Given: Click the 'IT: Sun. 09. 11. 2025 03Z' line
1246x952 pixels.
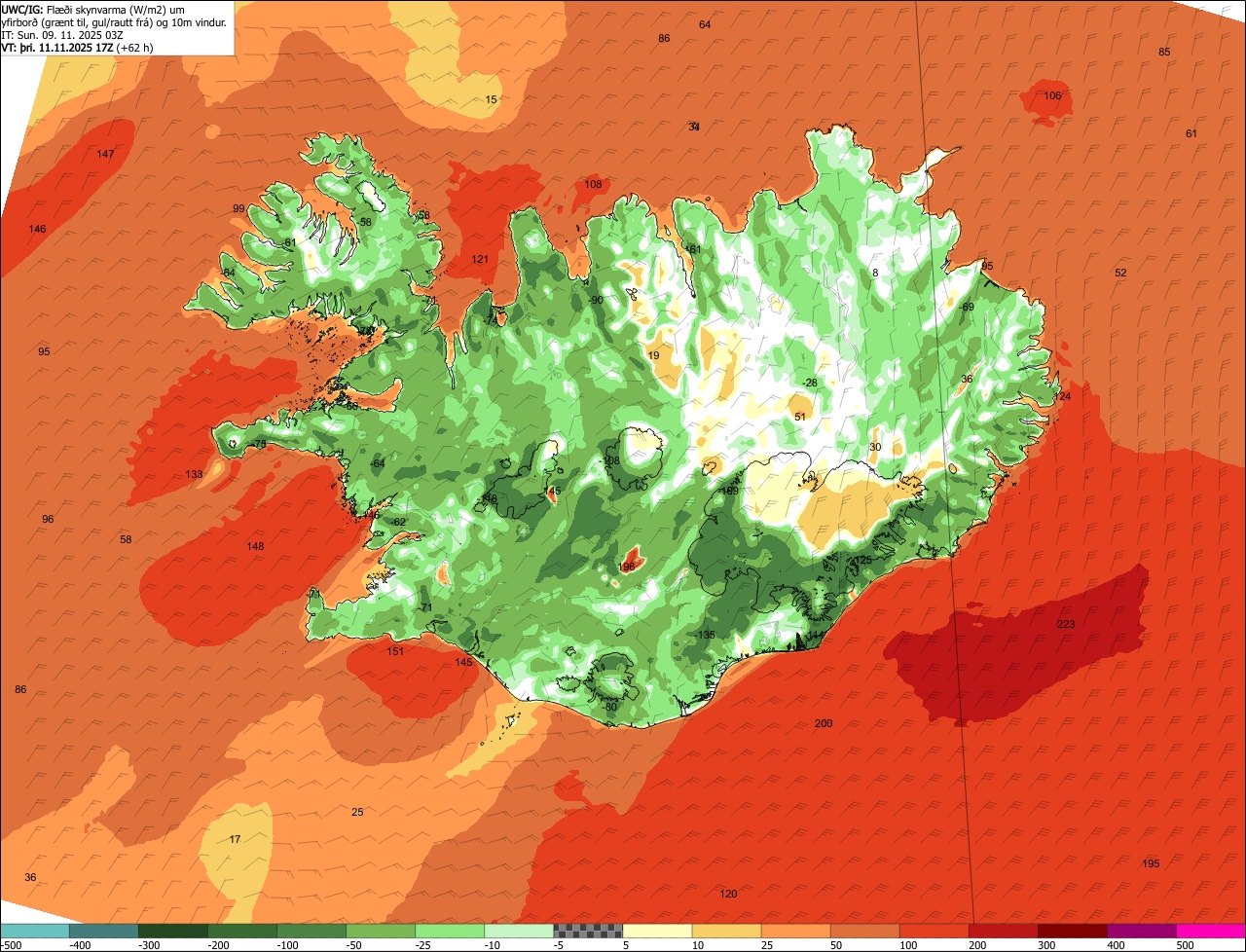Looking at the screenshot, I should tap(62, 34).
